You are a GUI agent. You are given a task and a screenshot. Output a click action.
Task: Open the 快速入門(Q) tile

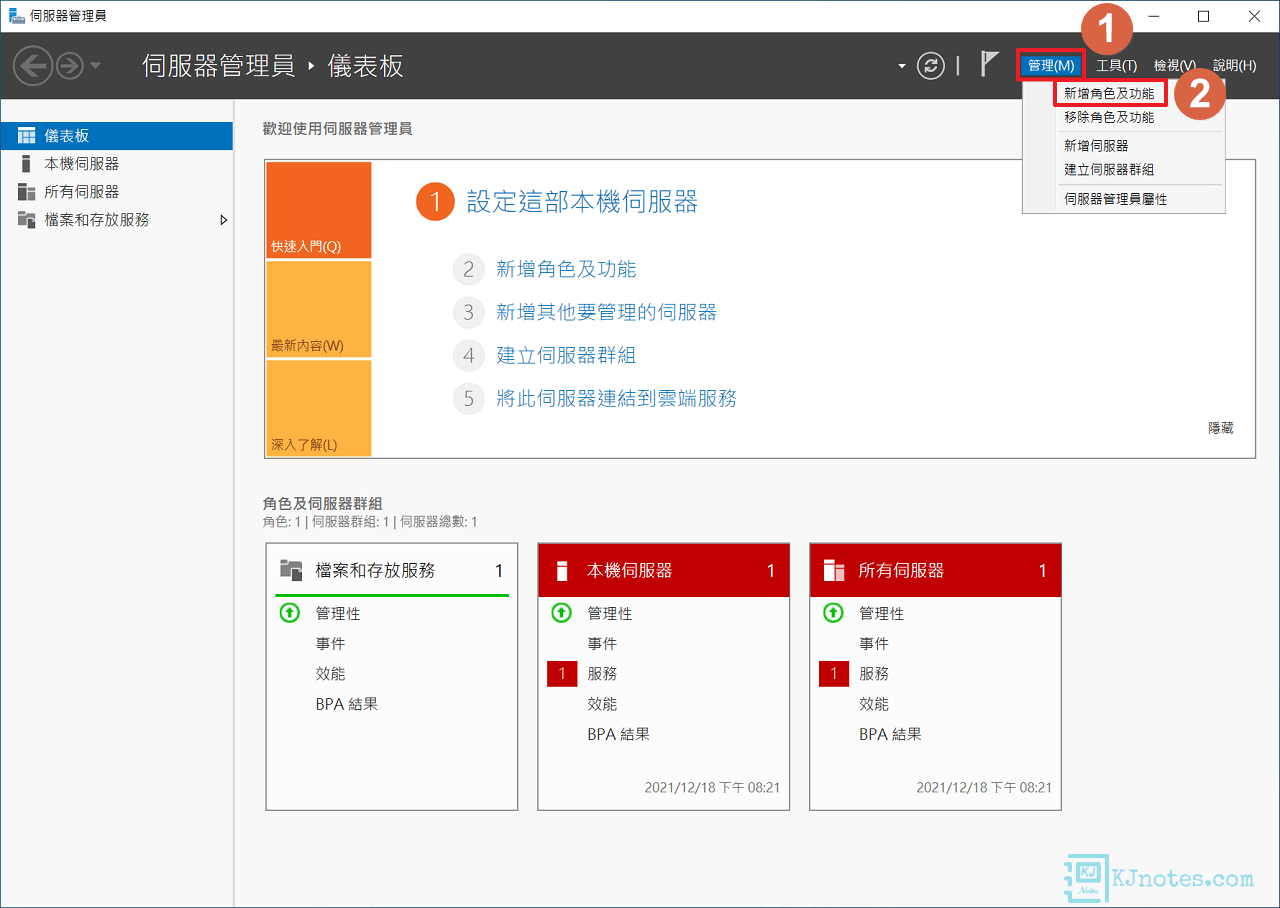(x=319, y=210)
